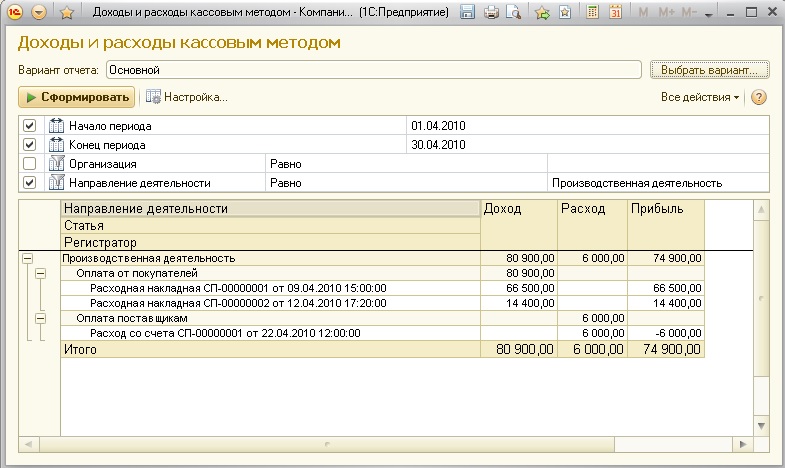Click the M+ memory add button

tap(666, 12)
